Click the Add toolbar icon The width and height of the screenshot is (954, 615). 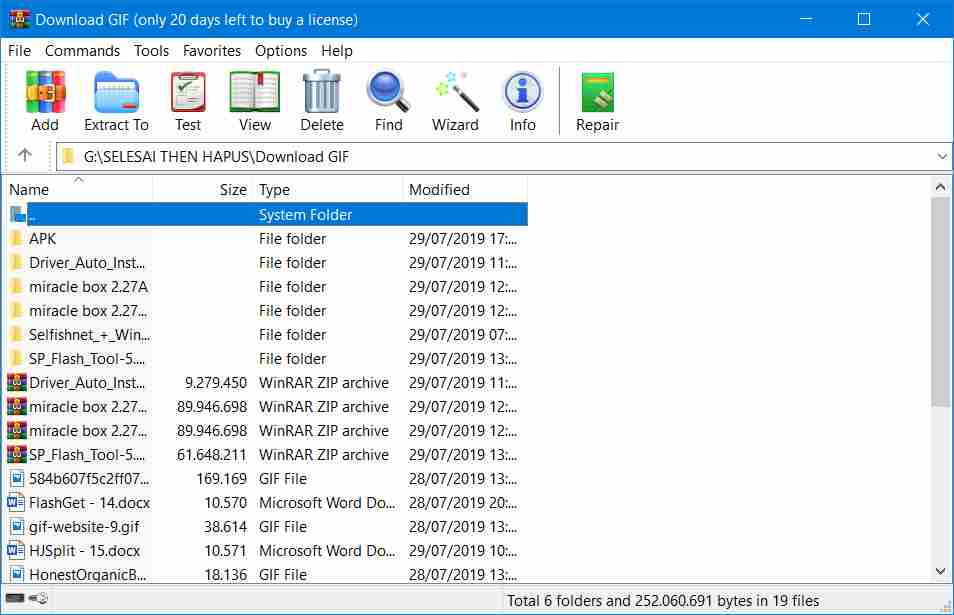coord(45,92)
